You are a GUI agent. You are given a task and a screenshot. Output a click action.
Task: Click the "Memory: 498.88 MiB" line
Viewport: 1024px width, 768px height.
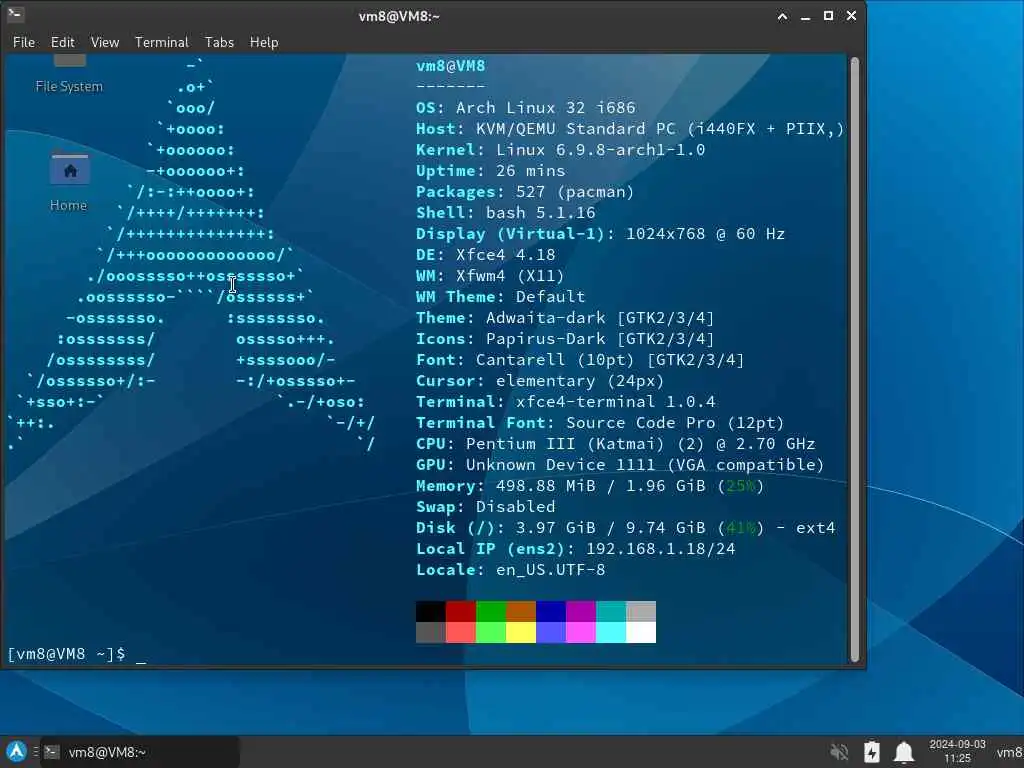(x=590, y=486)
